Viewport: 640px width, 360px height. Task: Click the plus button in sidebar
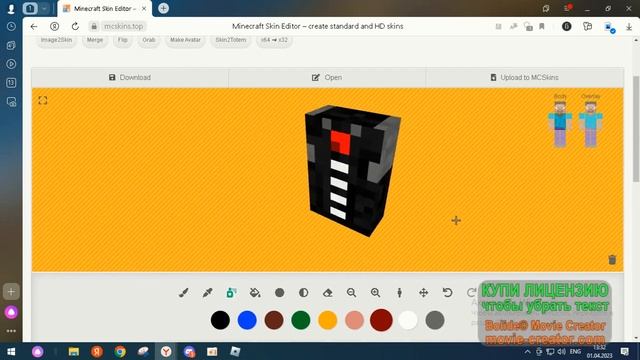click(11, 292)
